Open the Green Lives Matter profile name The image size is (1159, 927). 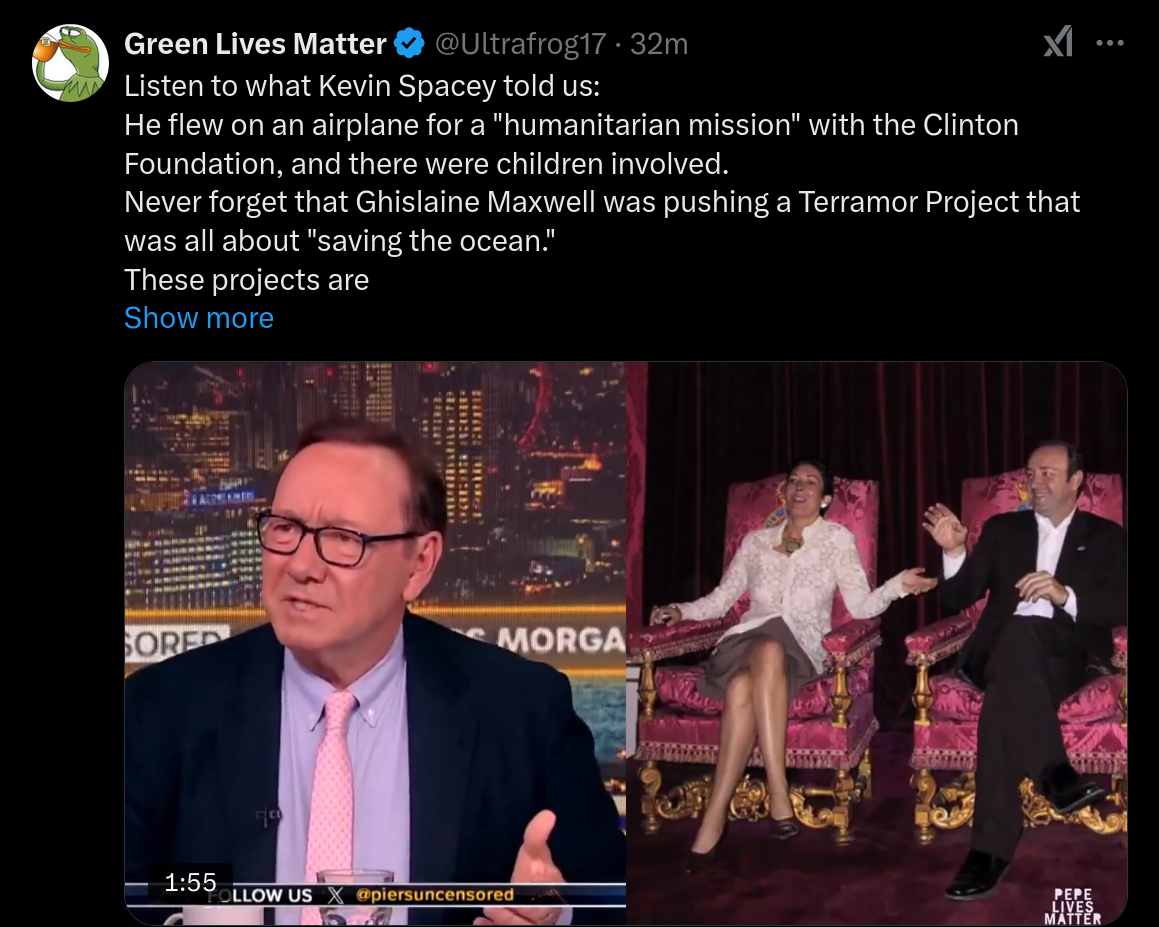click(x=255, y=44)
